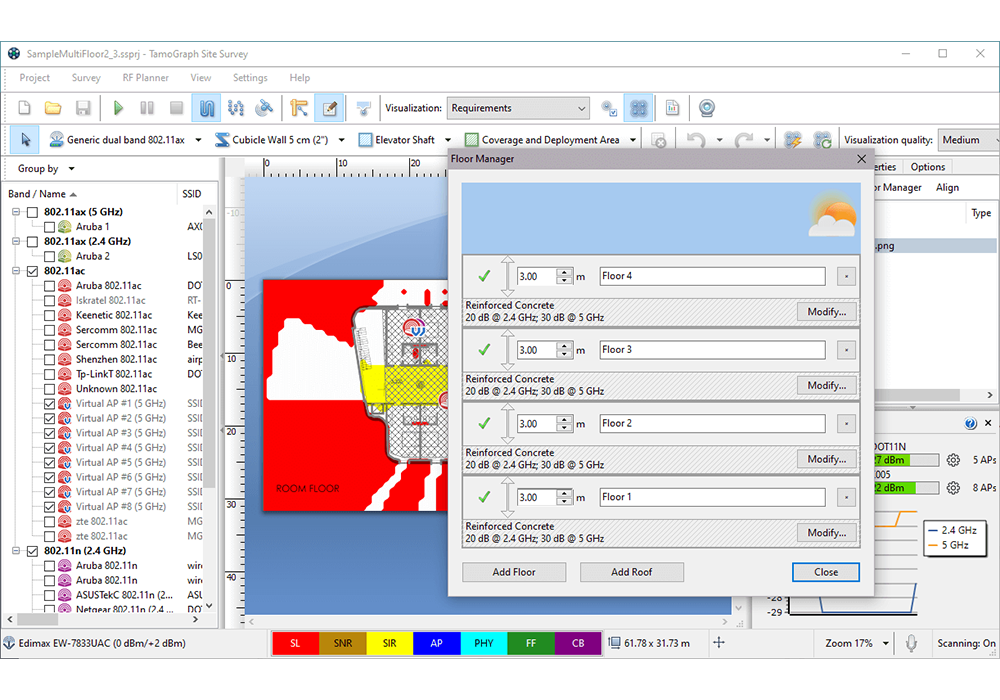Click Close in the Floor Manager dialog
The image size is (1000, 700).
(x=826, y=572)
